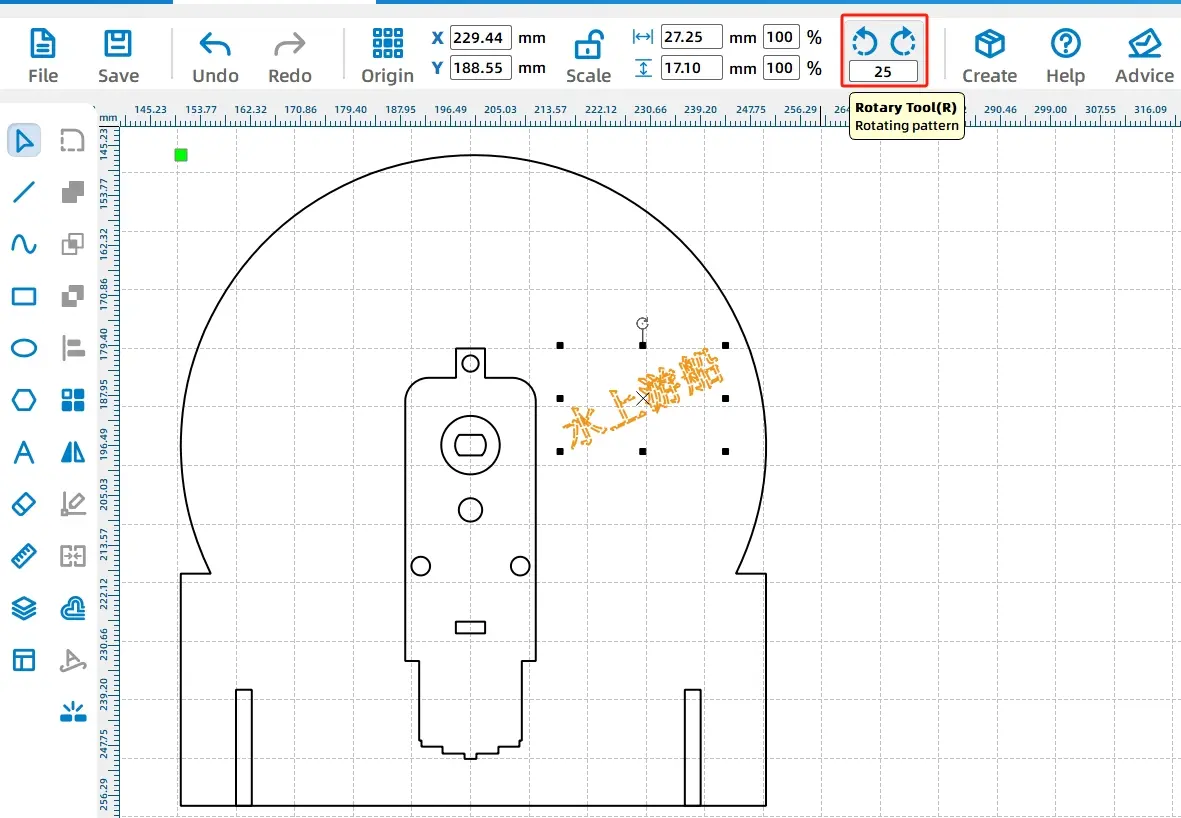1181x818 pixels.
Task: Click the width percent field
Action: [x=780, y=37]
